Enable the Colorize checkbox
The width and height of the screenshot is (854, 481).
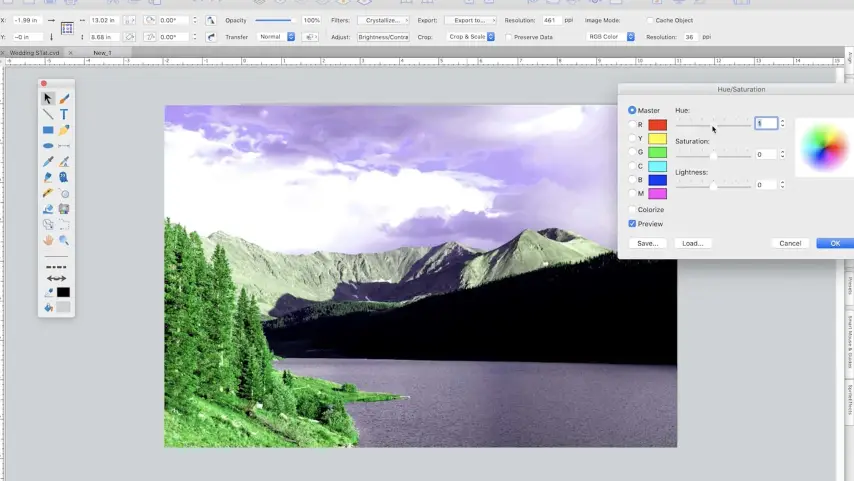coord(632,210)
